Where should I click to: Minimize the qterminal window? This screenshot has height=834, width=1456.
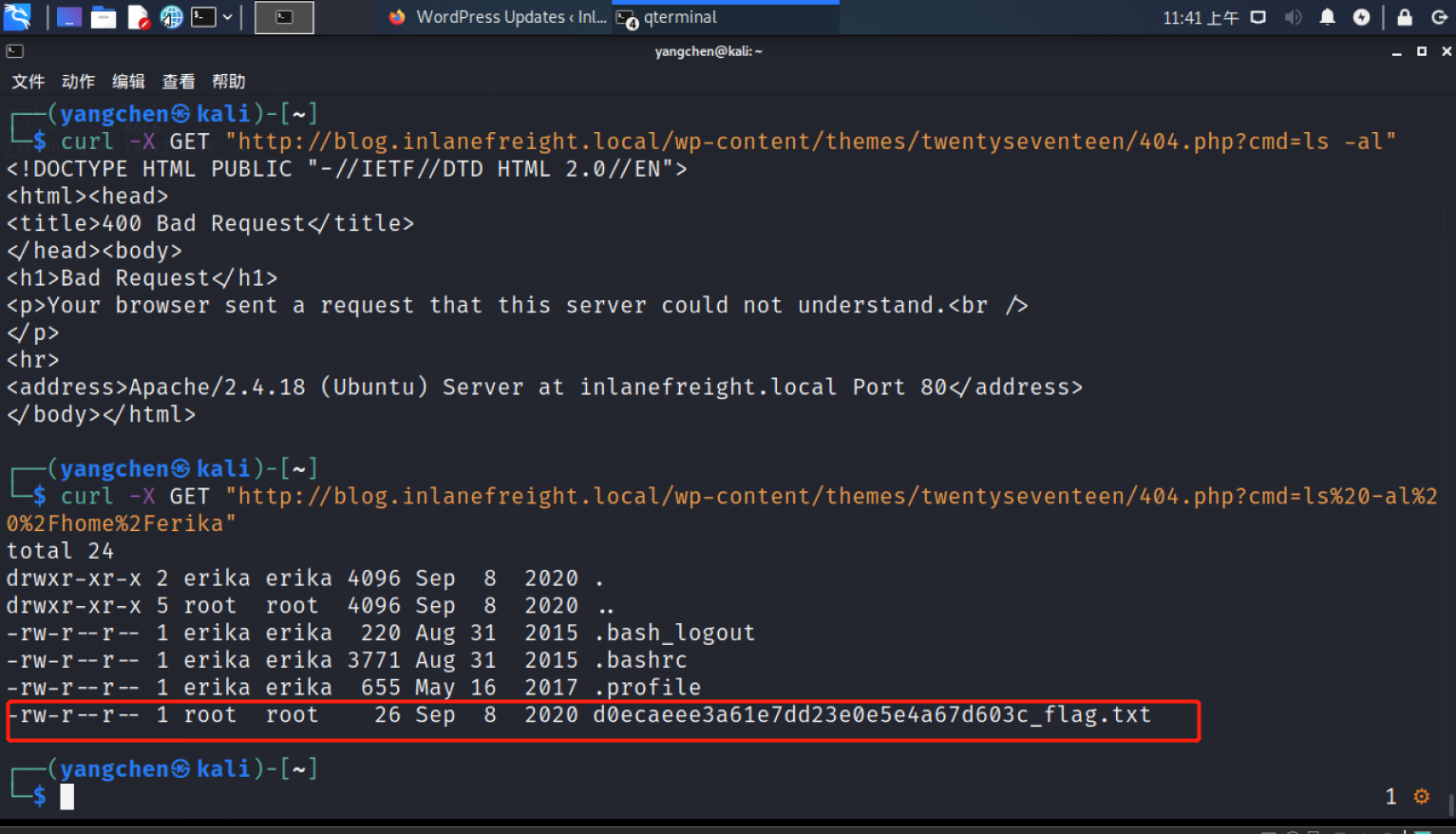pyautogui.click(x=1396, y=52)
